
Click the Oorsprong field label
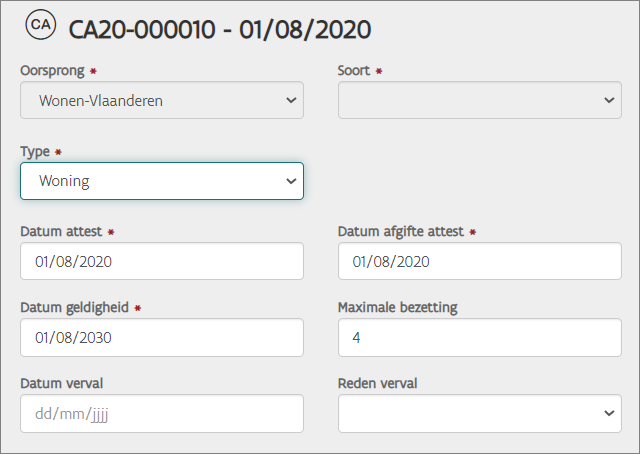pos(52,71)
